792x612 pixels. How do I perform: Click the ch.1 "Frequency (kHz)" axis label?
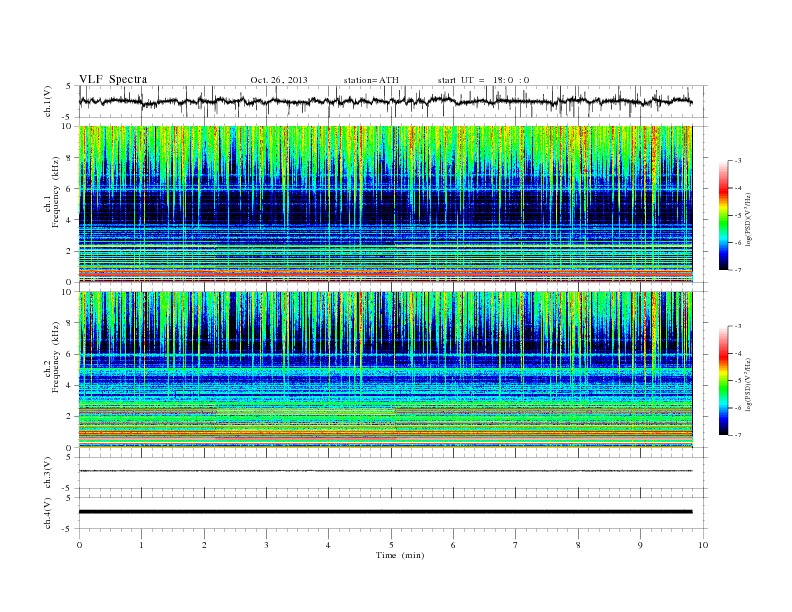point(56,192)
